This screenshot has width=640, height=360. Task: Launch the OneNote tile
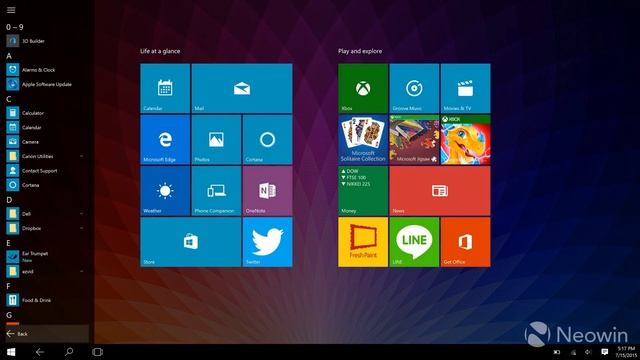(267, 191)
